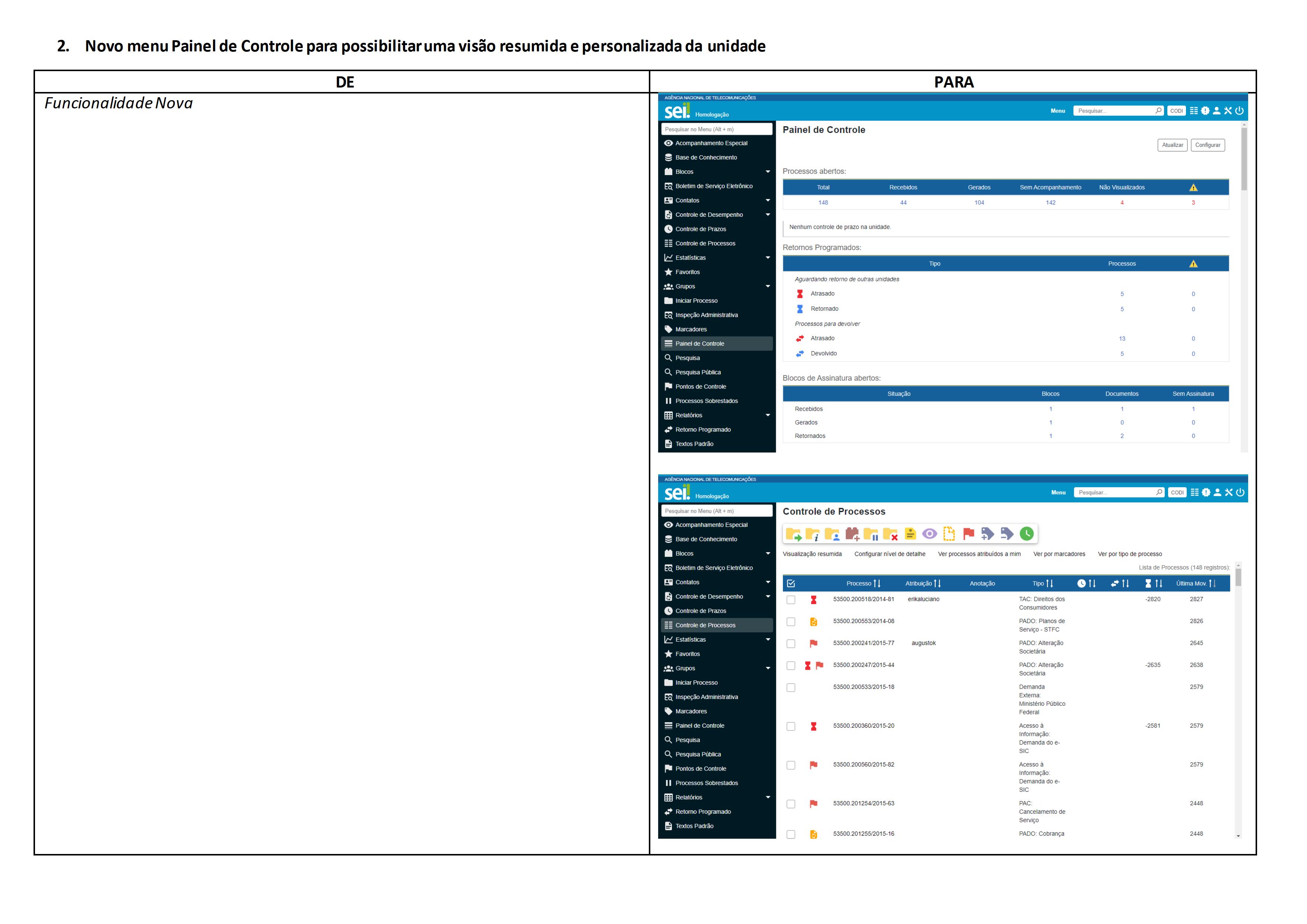
Task: Click the send process icon (folder with green arrow)
Action: coord(793,534)
